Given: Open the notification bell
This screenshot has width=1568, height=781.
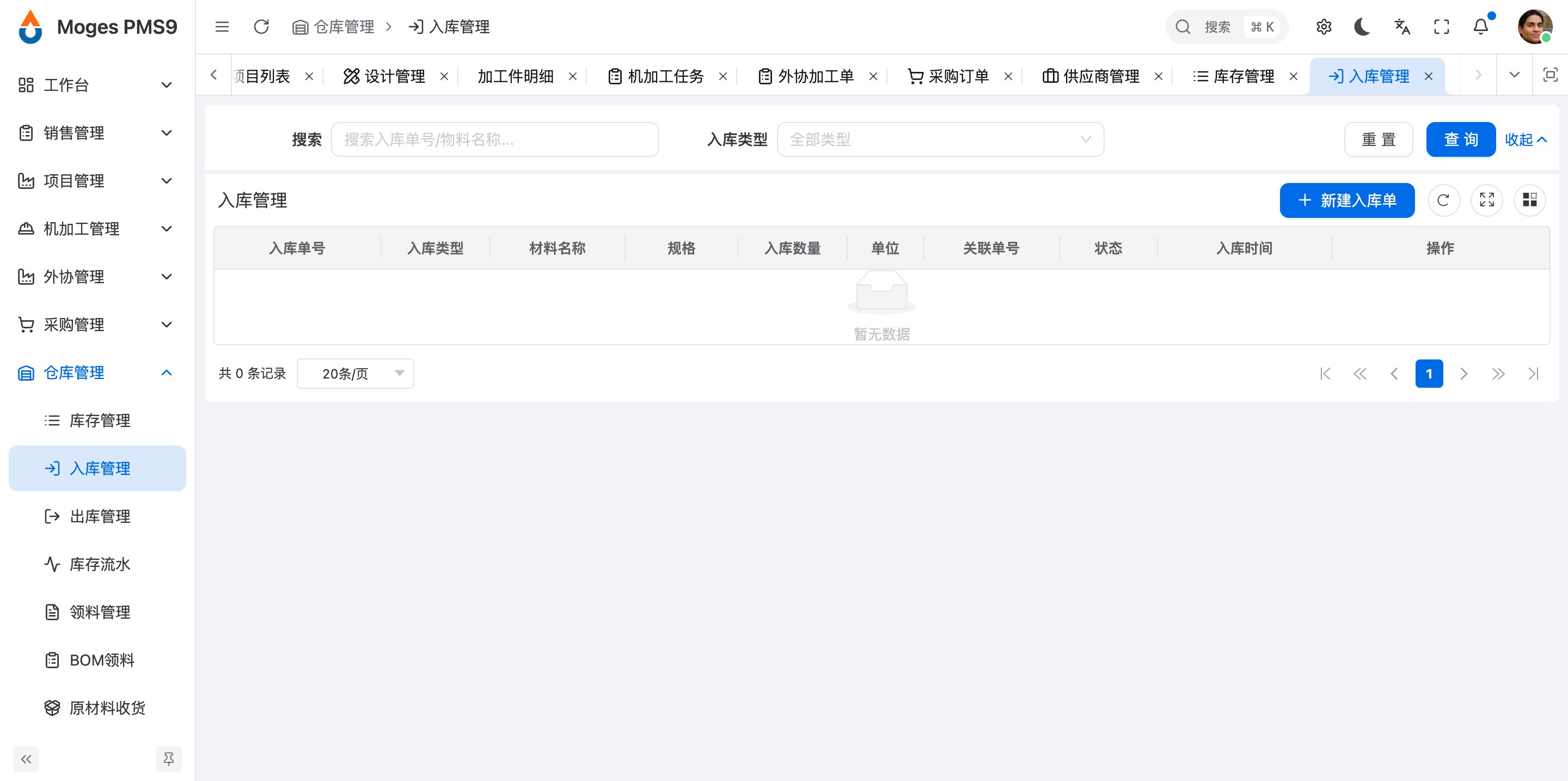Looking at the screenshot, I should (1481, 27).
